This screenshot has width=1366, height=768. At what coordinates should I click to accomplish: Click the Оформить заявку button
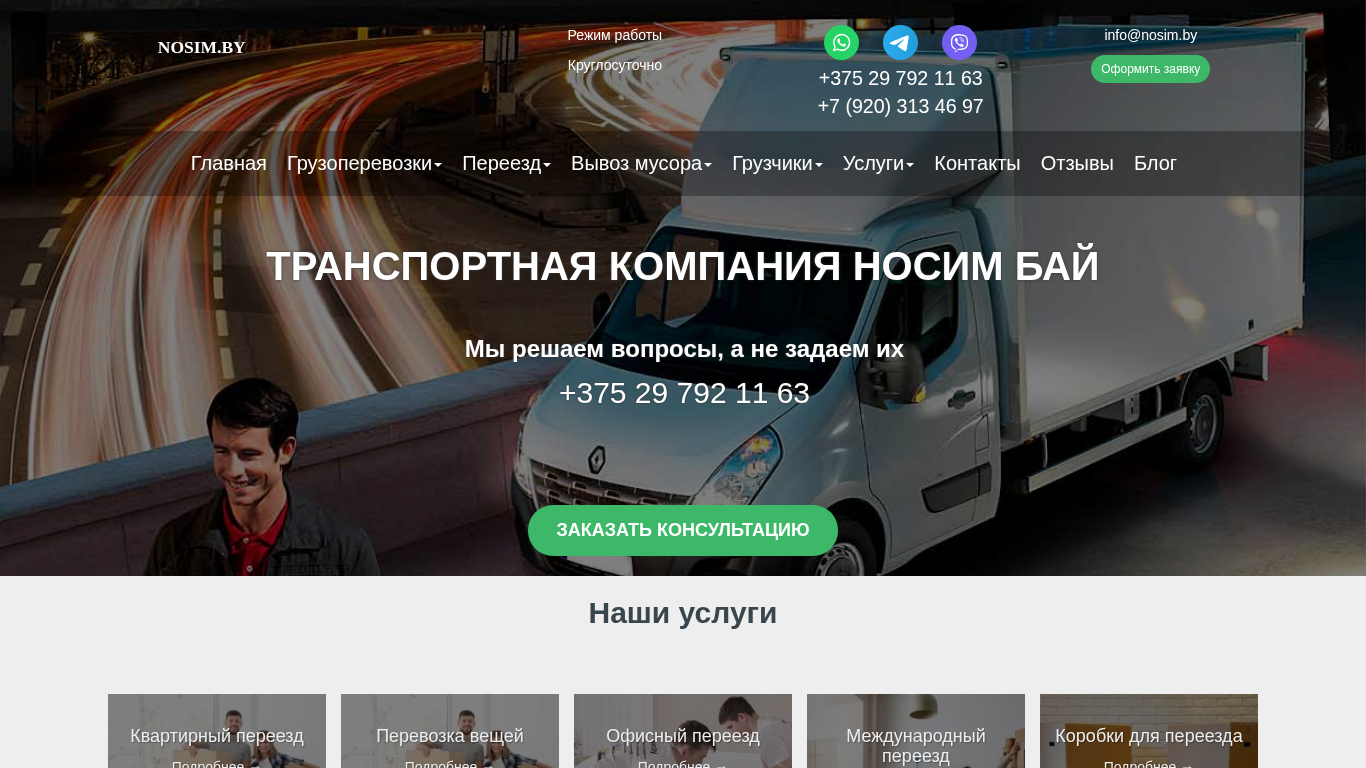[1150, 69]
